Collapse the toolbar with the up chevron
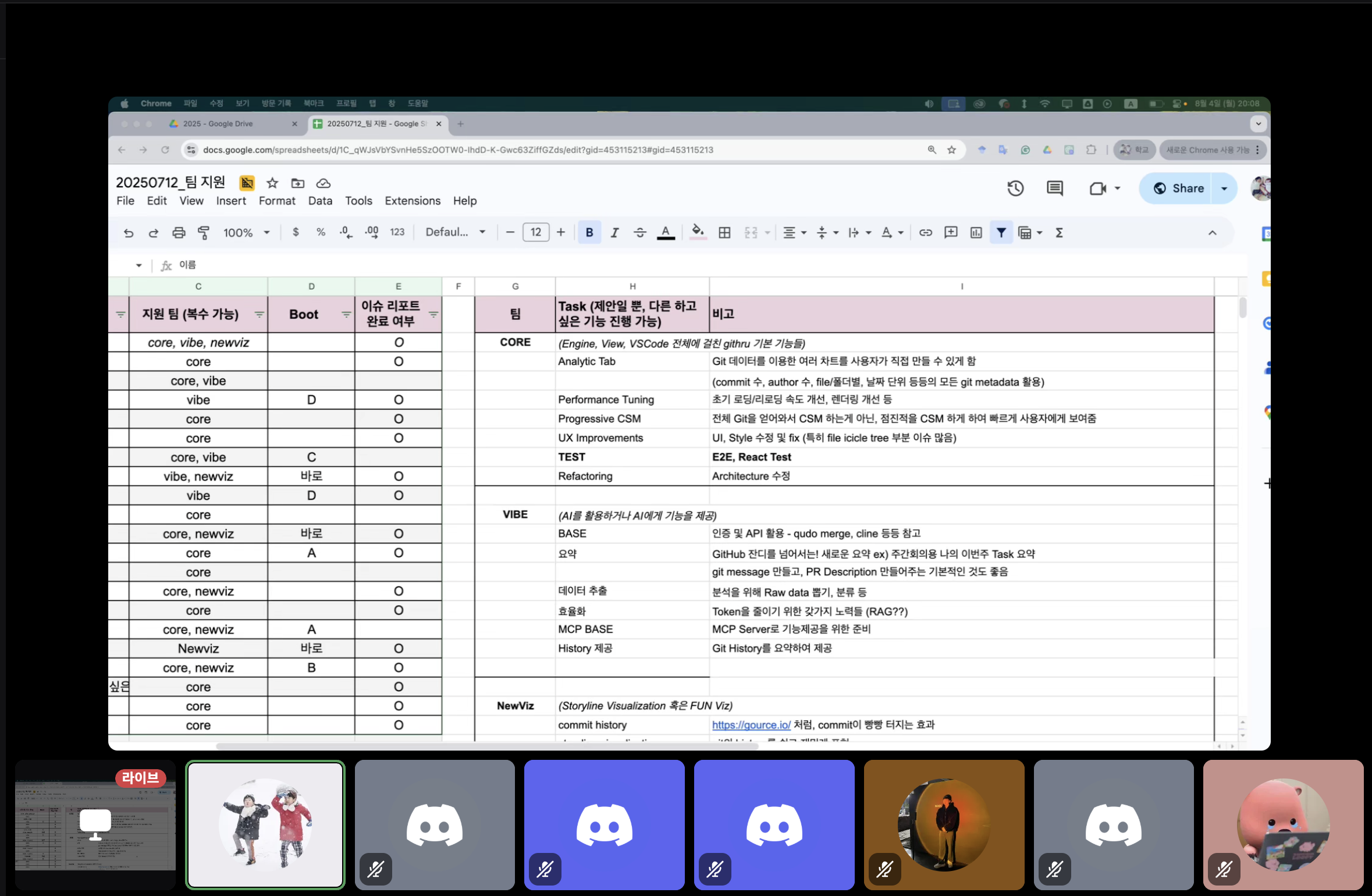This screenshot has height=896, width=1372. 1213,233
